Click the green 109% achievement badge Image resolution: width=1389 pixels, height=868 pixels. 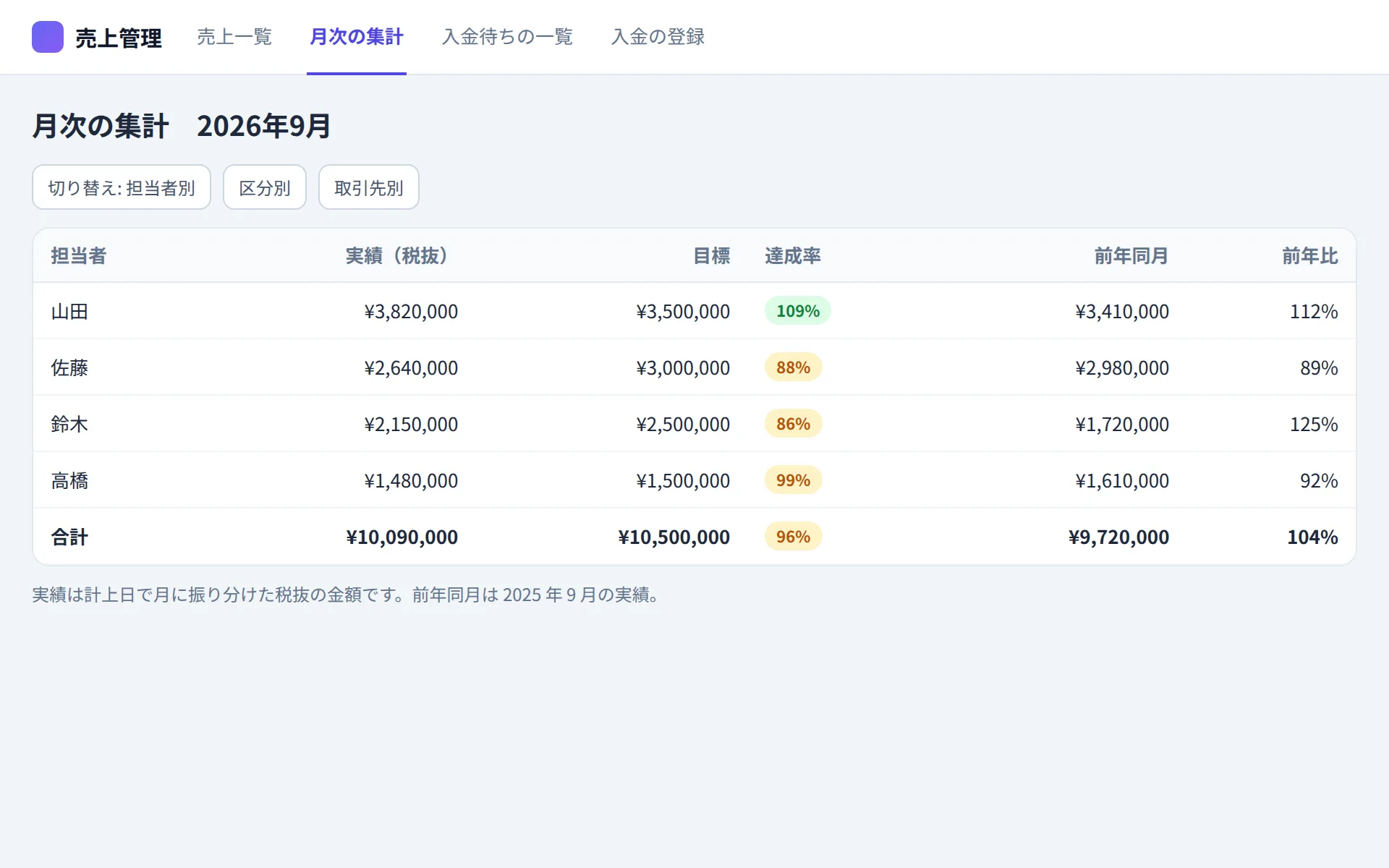tap(798, 311)
